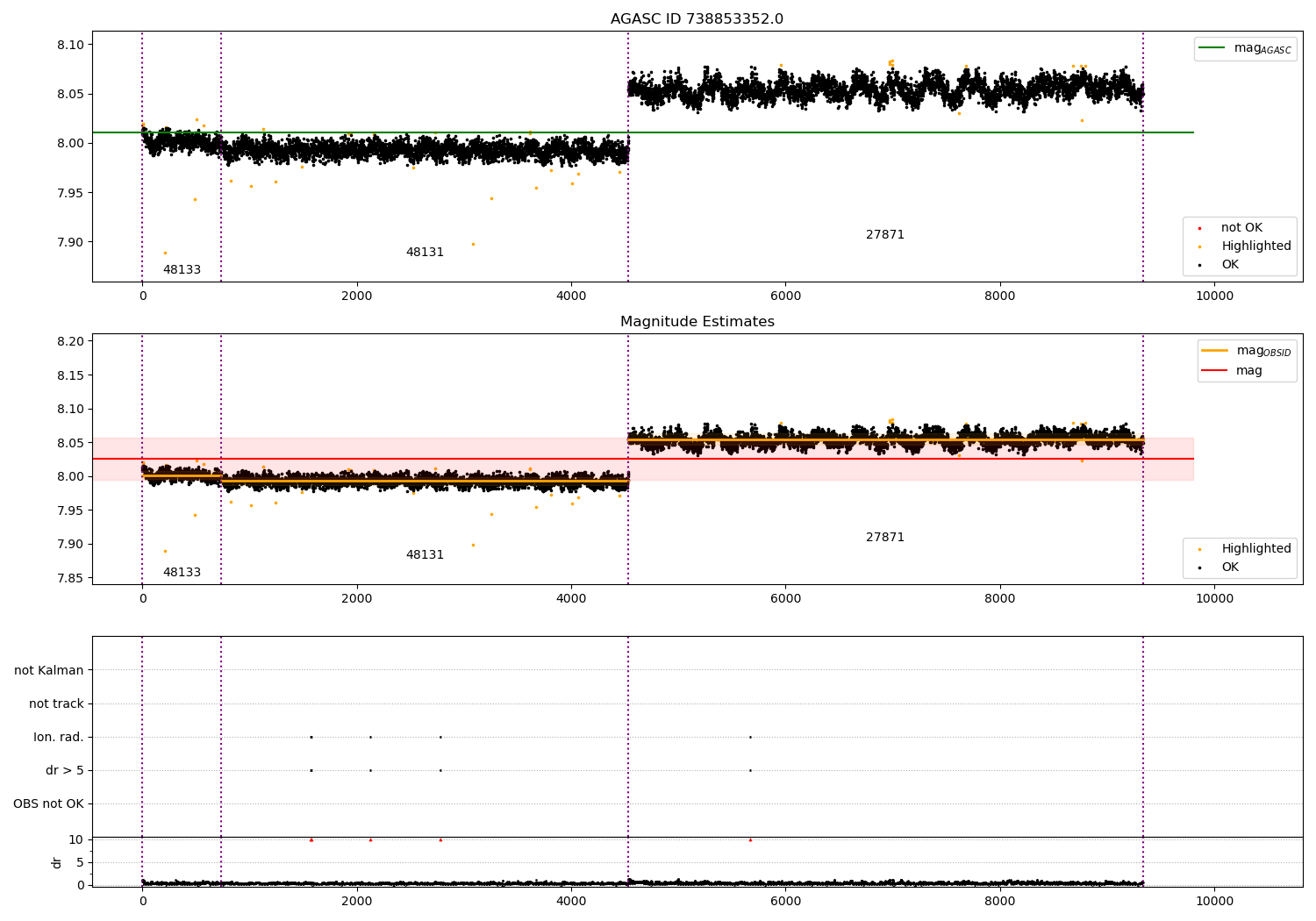
Task: Click the 'dr > 5' row label
Action: point(65,771)
